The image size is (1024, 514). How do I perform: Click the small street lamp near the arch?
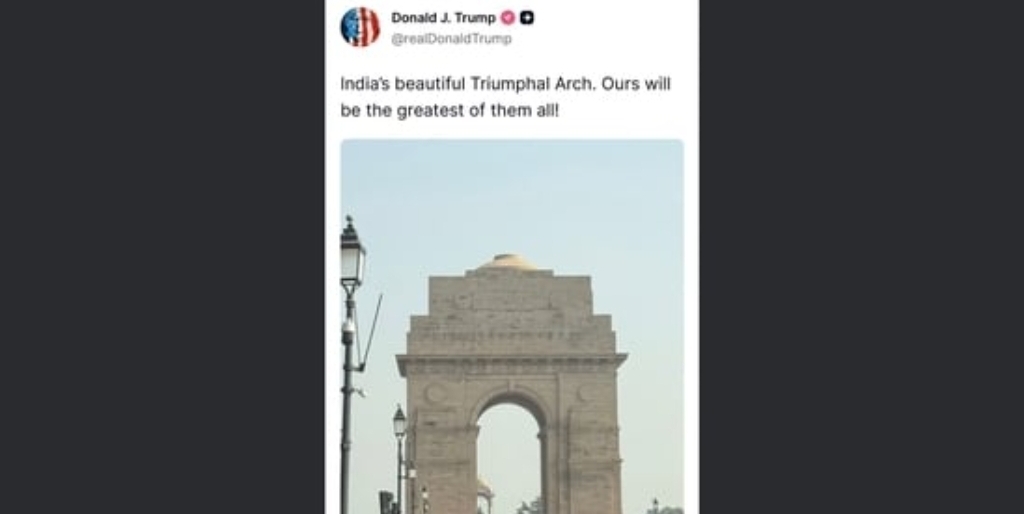click(400, 457)
